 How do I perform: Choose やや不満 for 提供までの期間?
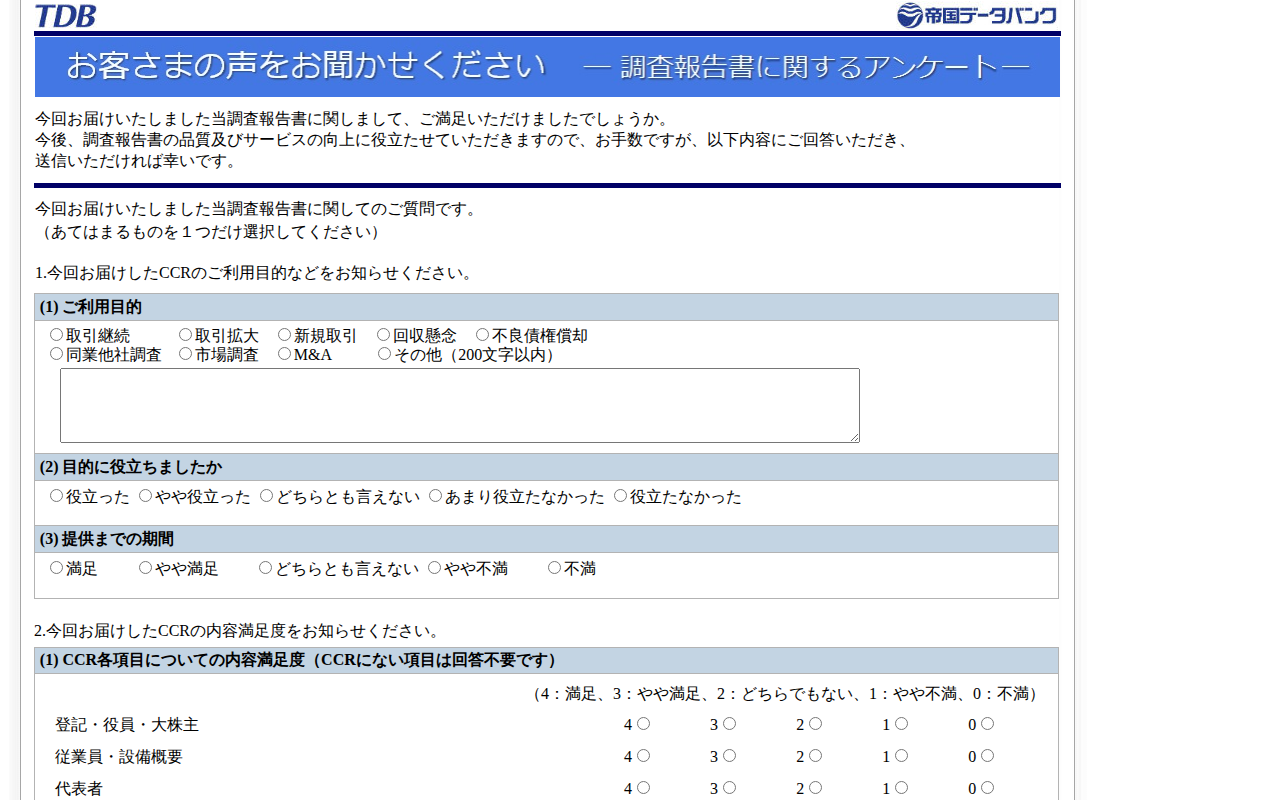pyautogui.click(x=434, y=567)
